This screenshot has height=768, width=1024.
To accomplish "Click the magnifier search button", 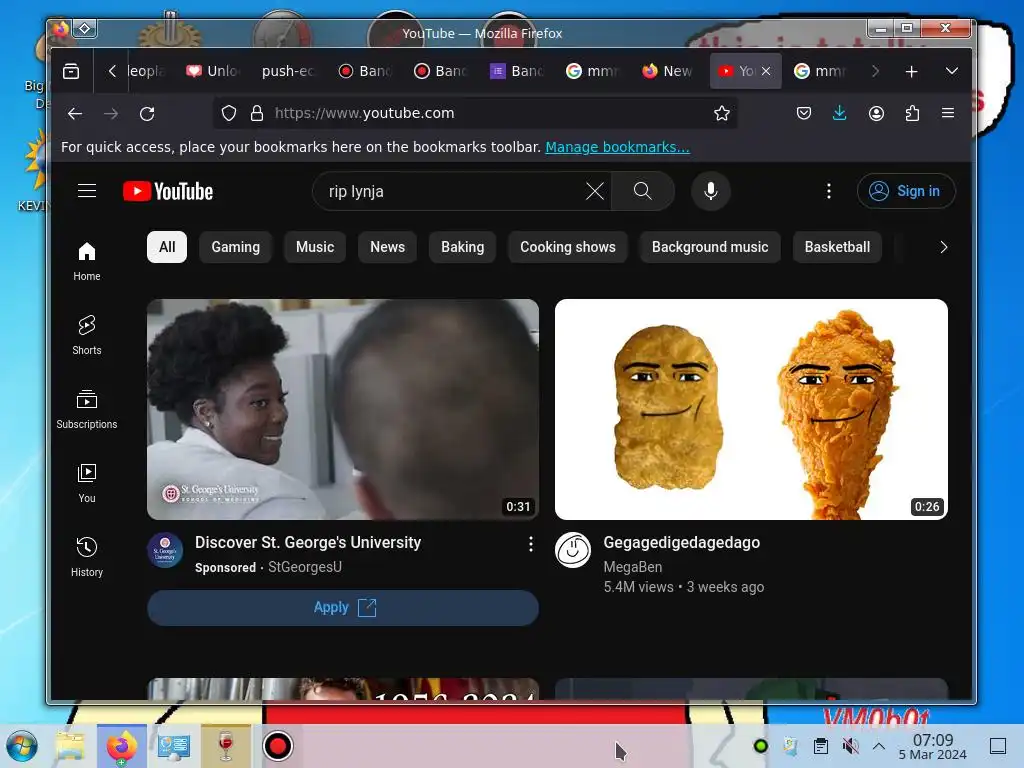I will tap(643, 191).
